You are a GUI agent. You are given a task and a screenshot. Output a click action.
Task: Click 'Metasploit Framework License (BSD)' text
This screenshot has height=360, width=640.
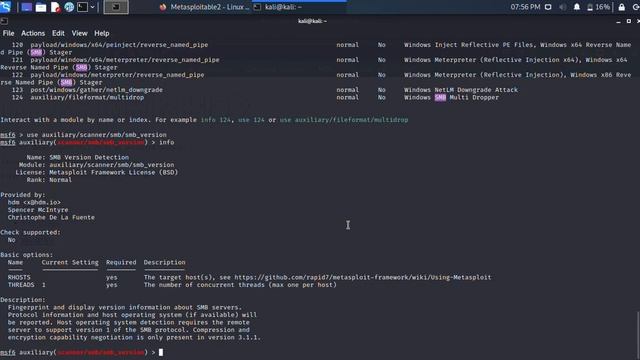(113, 172)
